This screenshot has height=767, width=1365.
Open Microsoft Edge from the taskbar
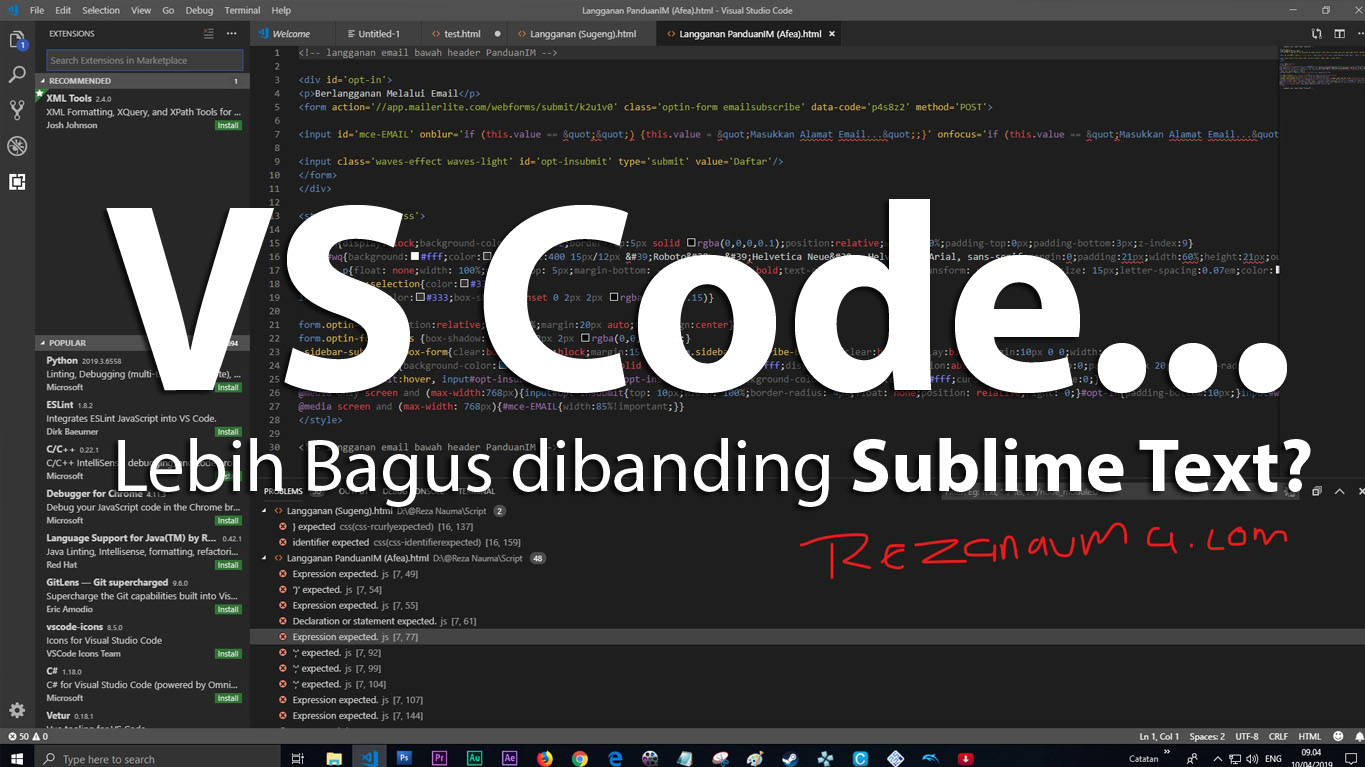pos(615,758)
